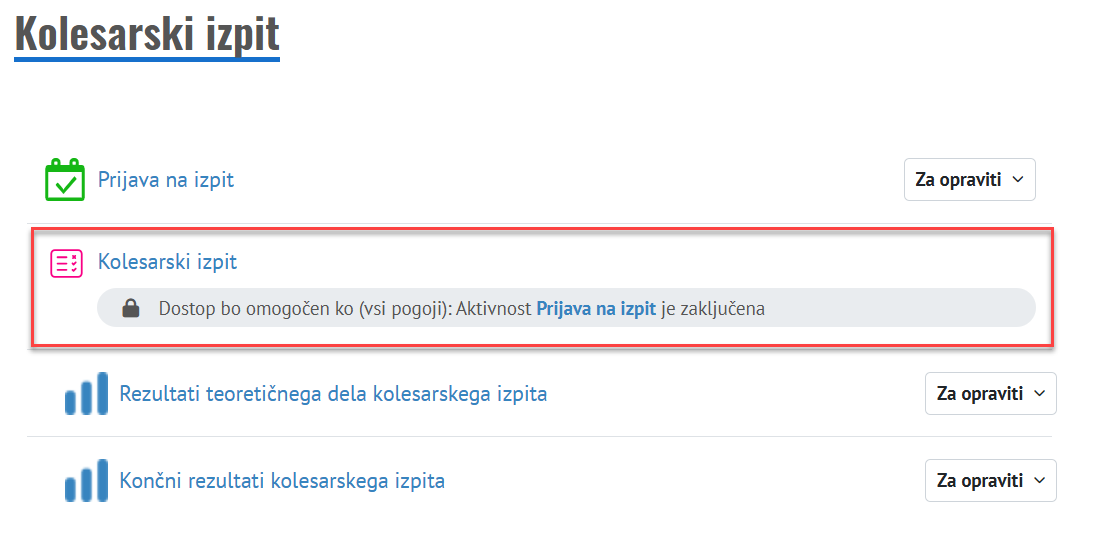Open the Za opraviti dropdown for Prijava na izpit
Image resolution: width=1097 pixels, height=535 pixels.
click(969, 180)
